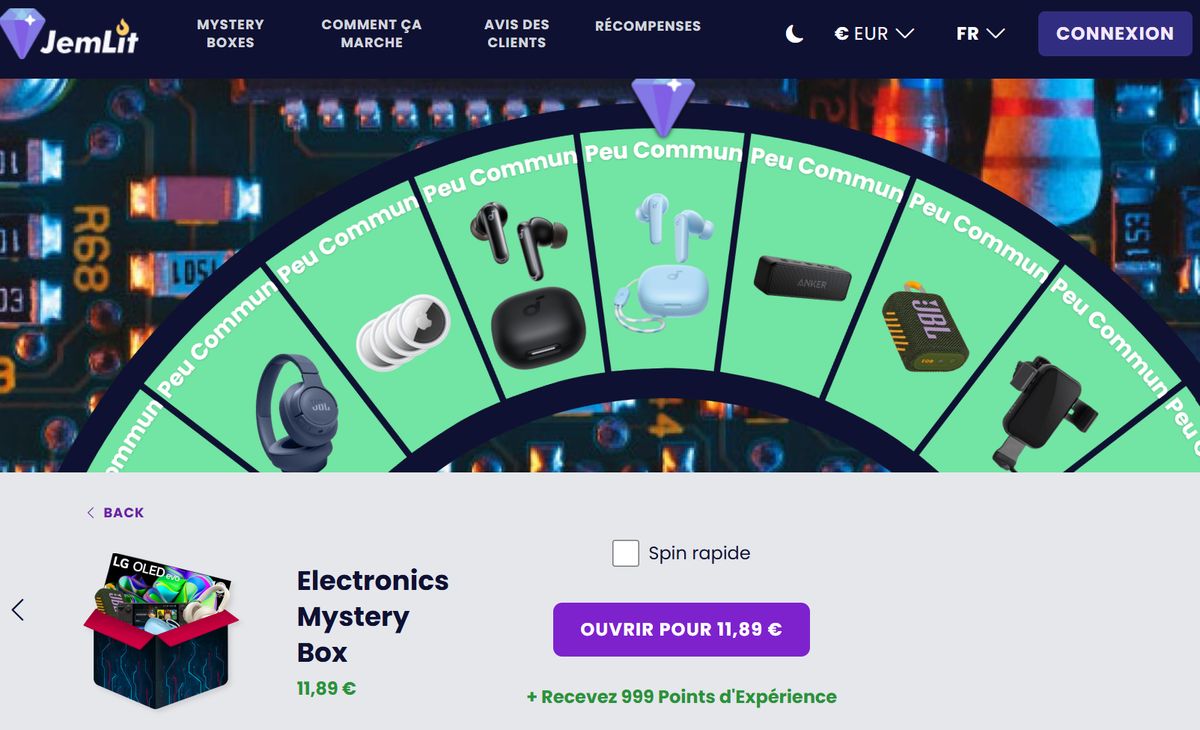The width and height of the screenshot is (1200, 730).
Task: Click the Apple AirTag four-pack prize
Action: click(403, 329)
